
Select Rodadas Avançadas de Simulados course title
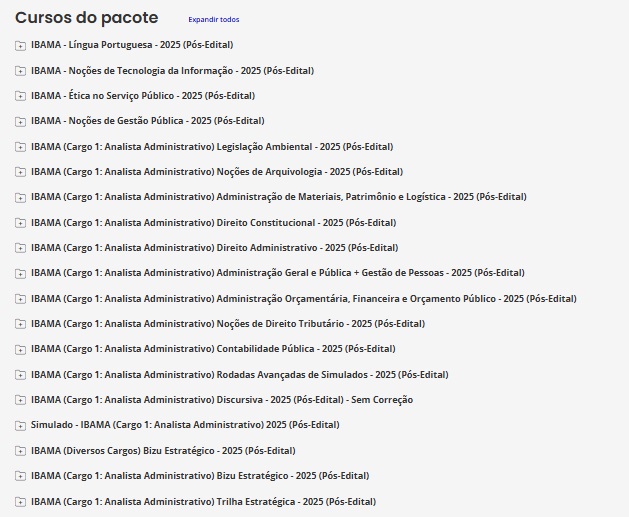pos(239,375)
